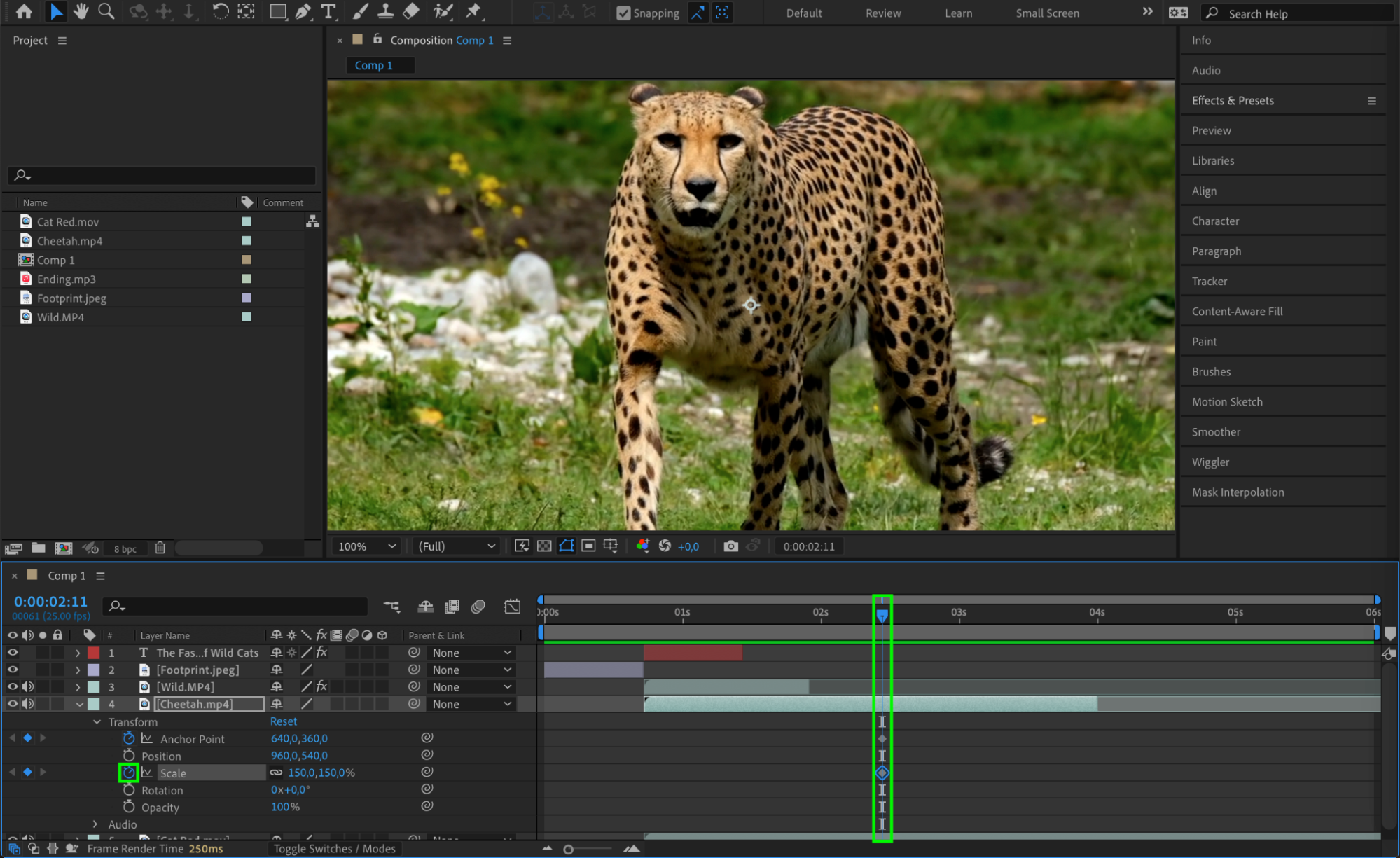
Task: Delete selected item with trash icon
Action: click(x=160, y=548)
